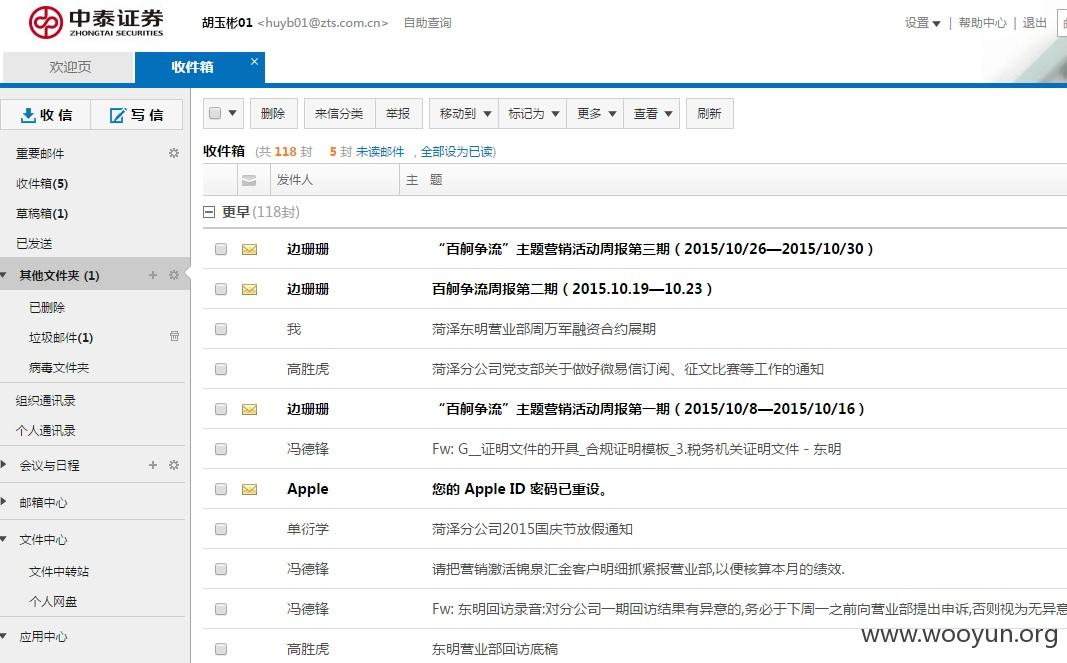Open 垃圾邮件(1) folder
Viewport: 1067px width, 663px height.
click(x=61, y=338)
